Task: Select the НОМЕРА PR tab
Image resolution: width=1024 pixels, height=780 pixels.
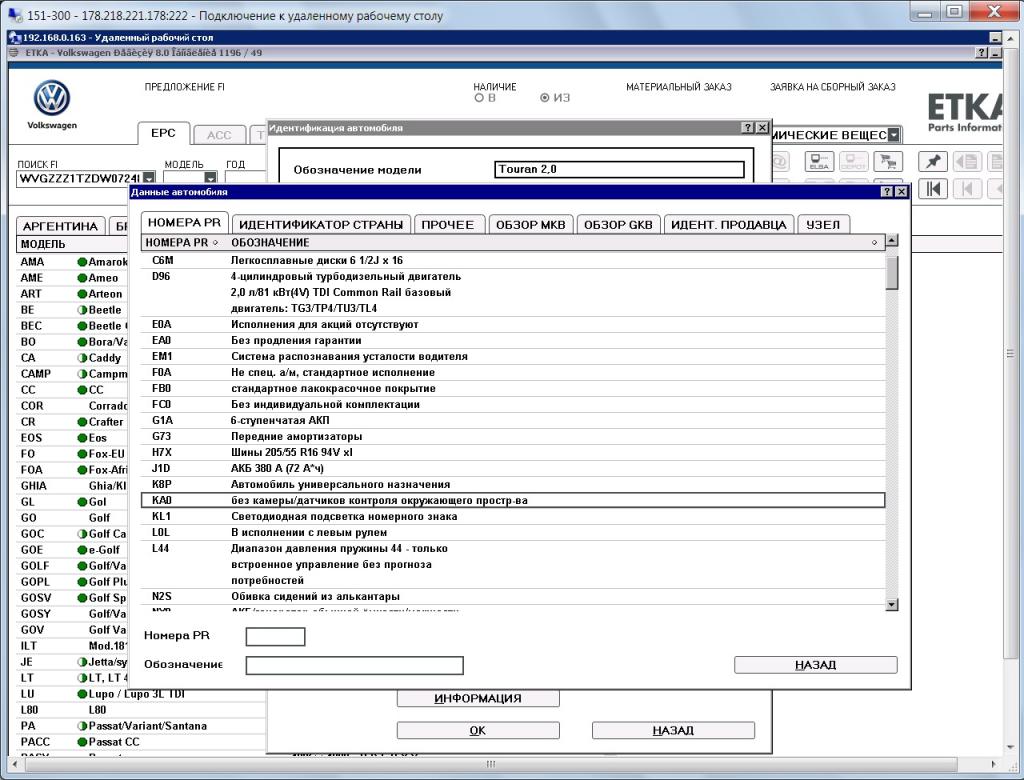Action: [x=184, y=223]
